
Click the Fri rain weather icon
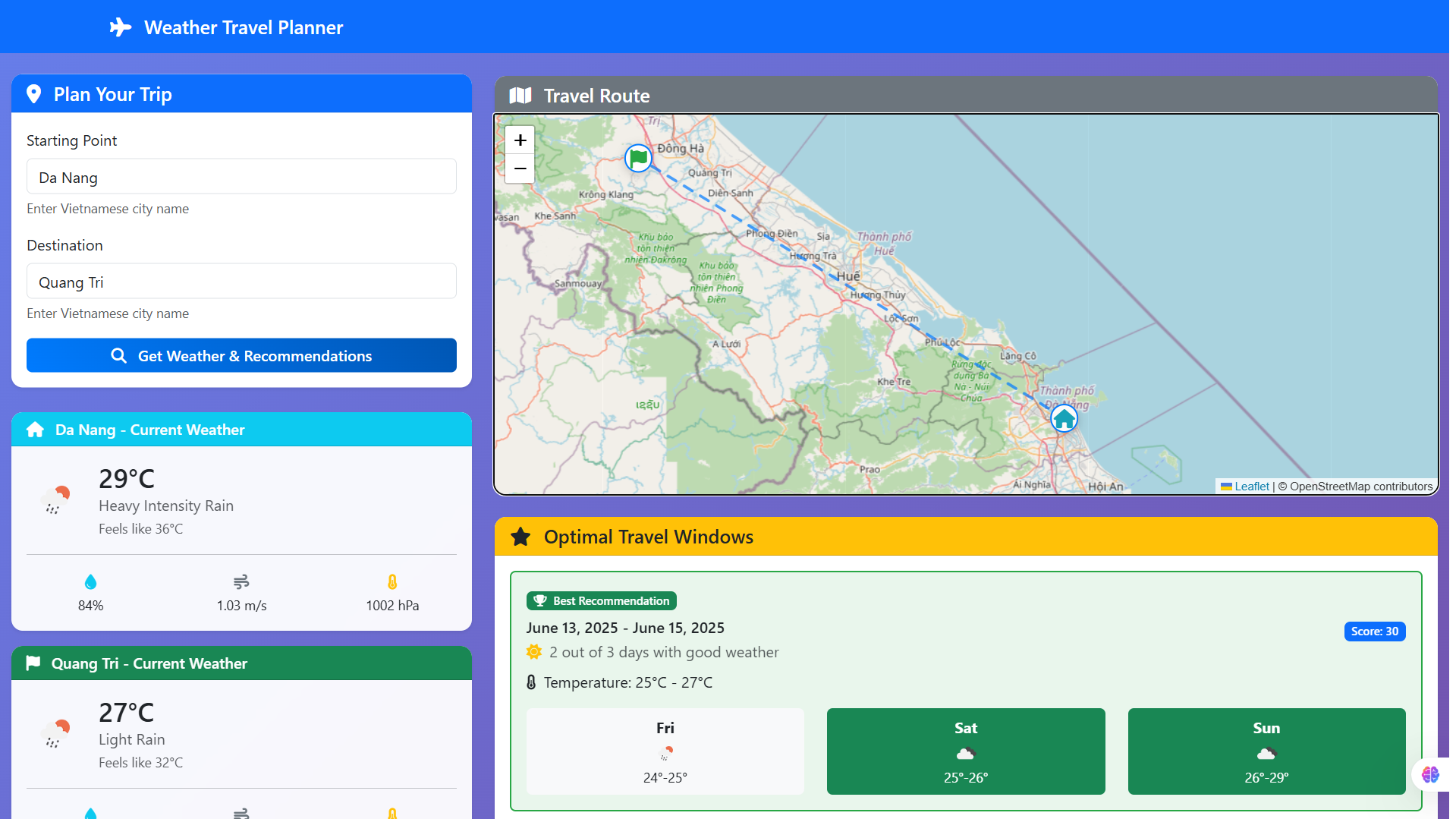pos(665,753)
